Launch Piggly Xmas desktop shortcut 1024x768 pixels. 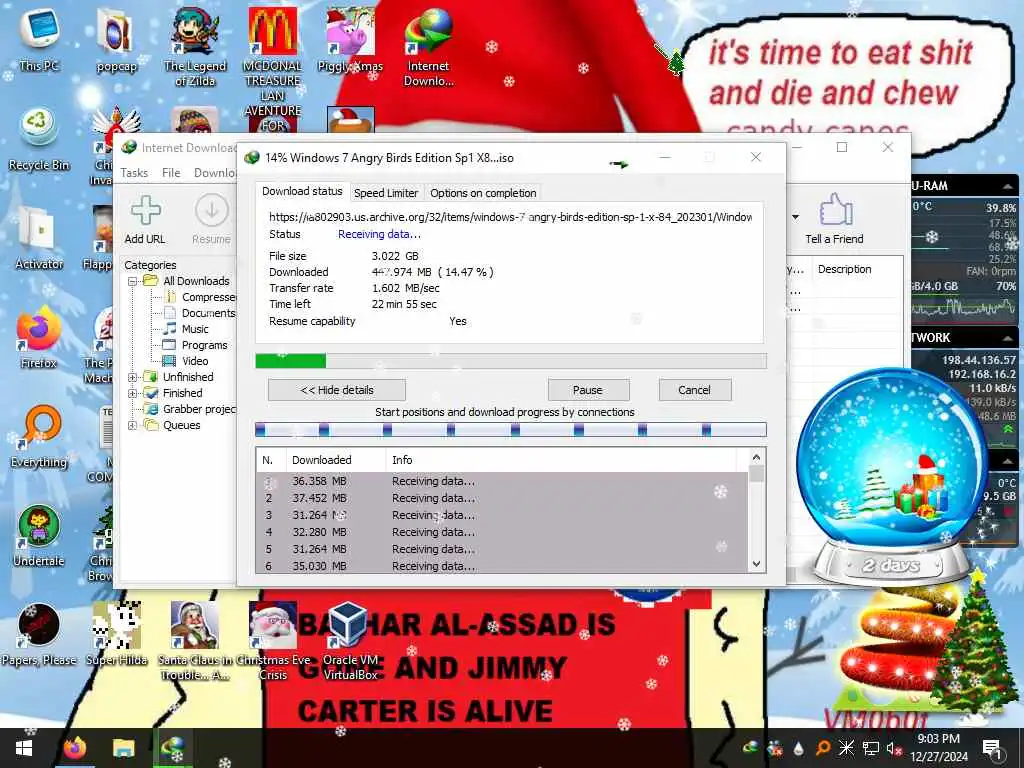pyautogui.click(x=351, y=39)
